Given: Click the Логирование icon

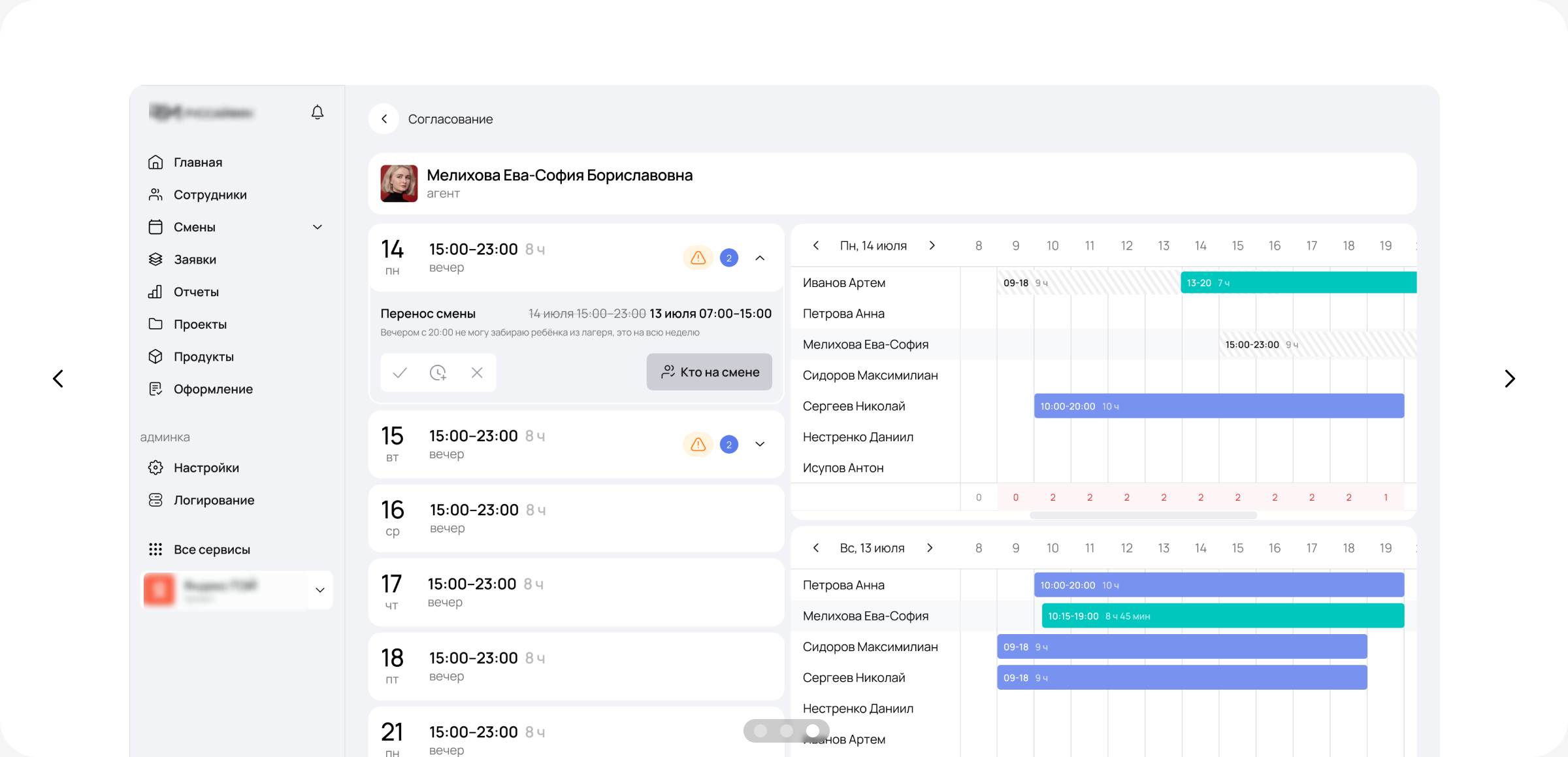Looking at the screenshot, I should coord(155,500).
